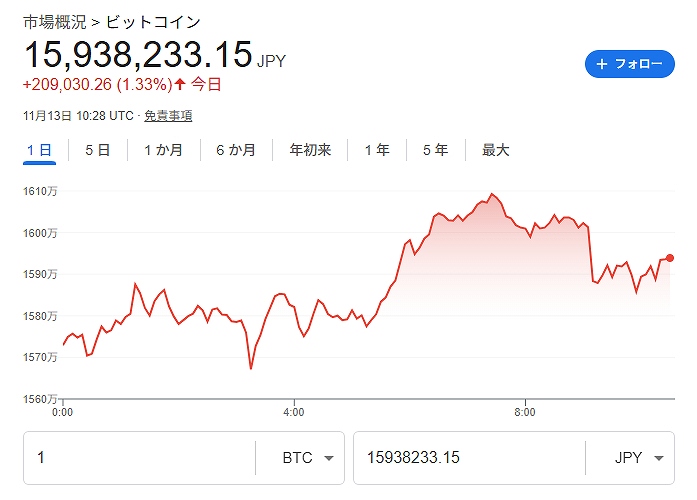Show the 5年 chart range
Screen dimensions: 697x500
[x=435, y=150]
